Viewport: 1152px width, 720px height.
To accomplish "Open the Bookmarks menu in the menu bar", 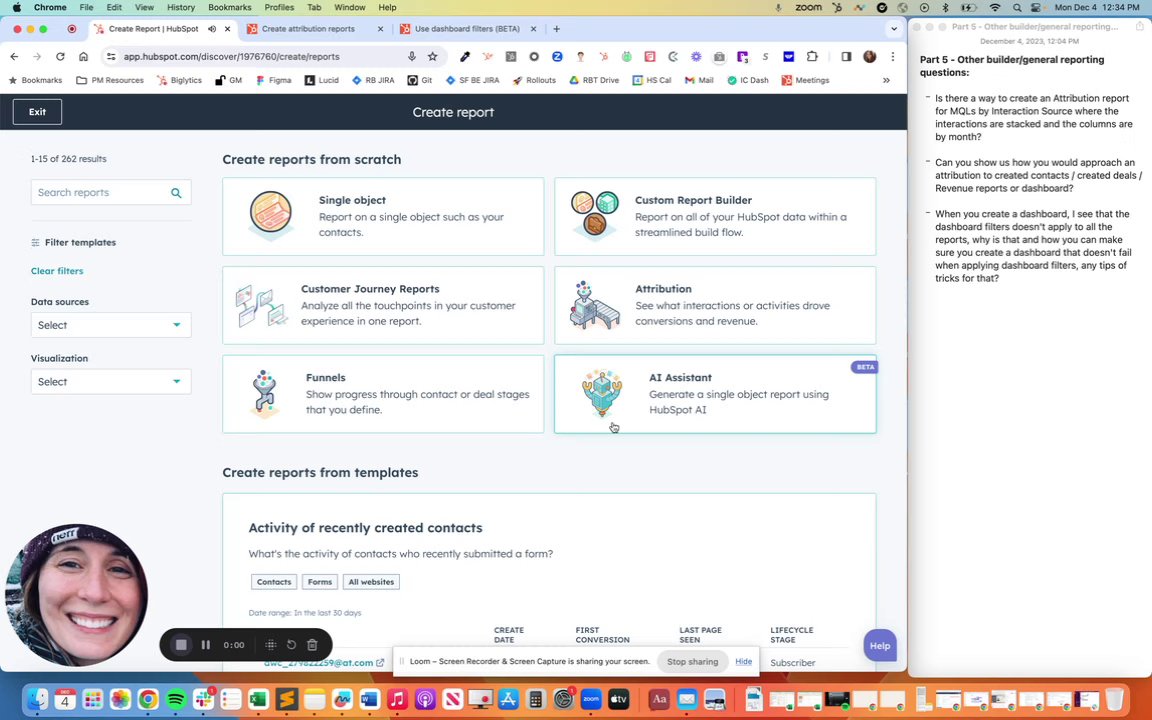I will (229, 7).
